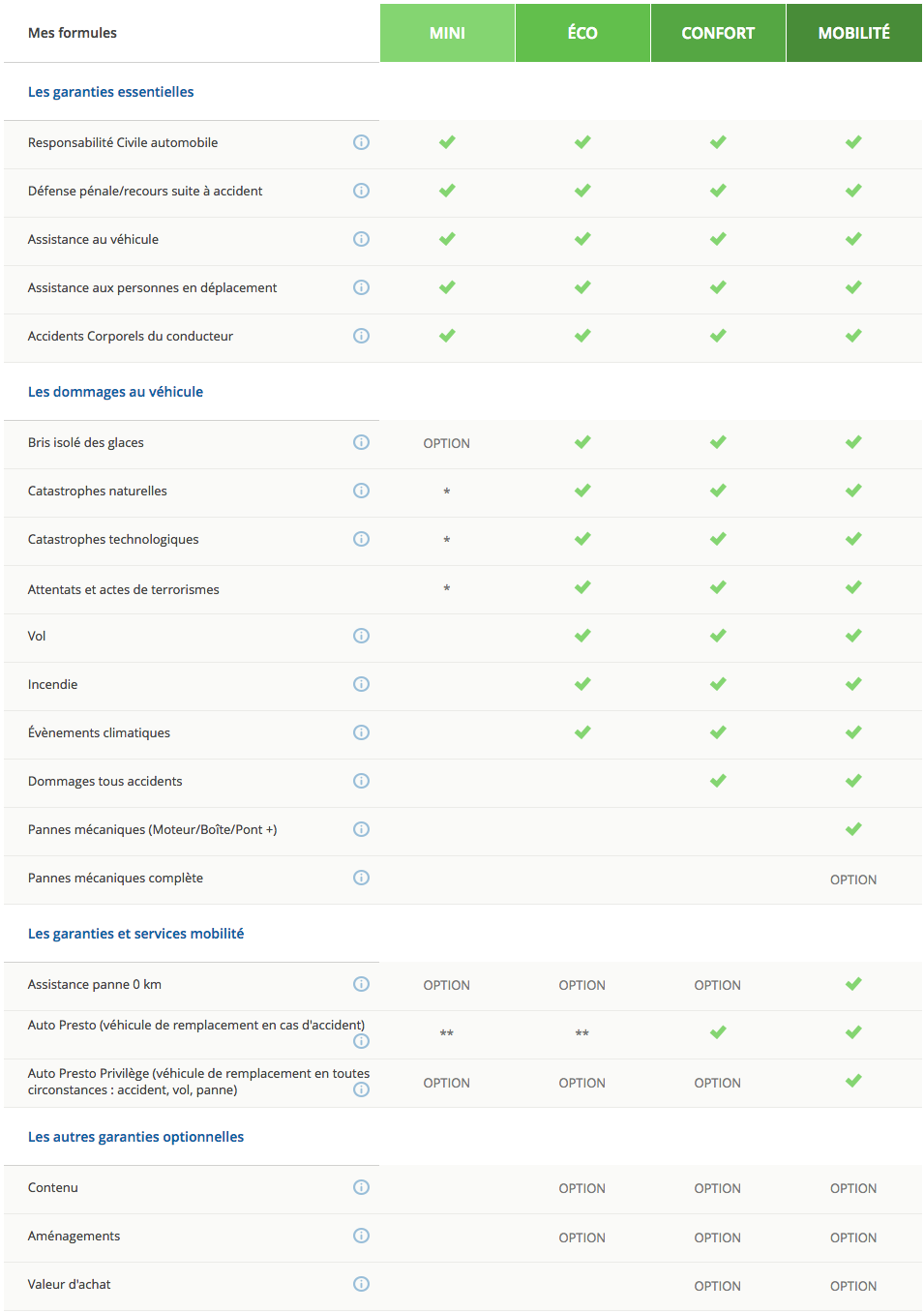Click OPTION for Bris isolé des glaces under MINI
This screenshot has width=924, height=1312.
[446, 442]
